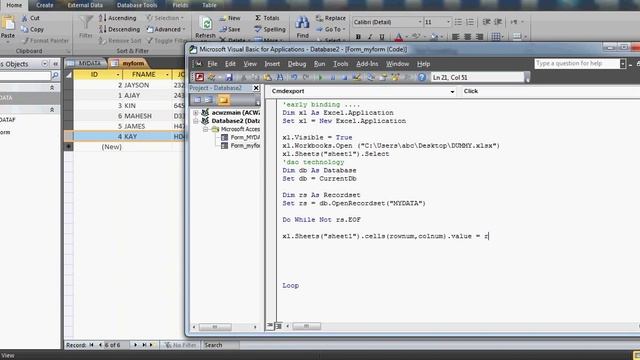Click the Design Mode icon in VBA toolbar
The width and height of the screenshot is (640, 360).
pos(357,77)
